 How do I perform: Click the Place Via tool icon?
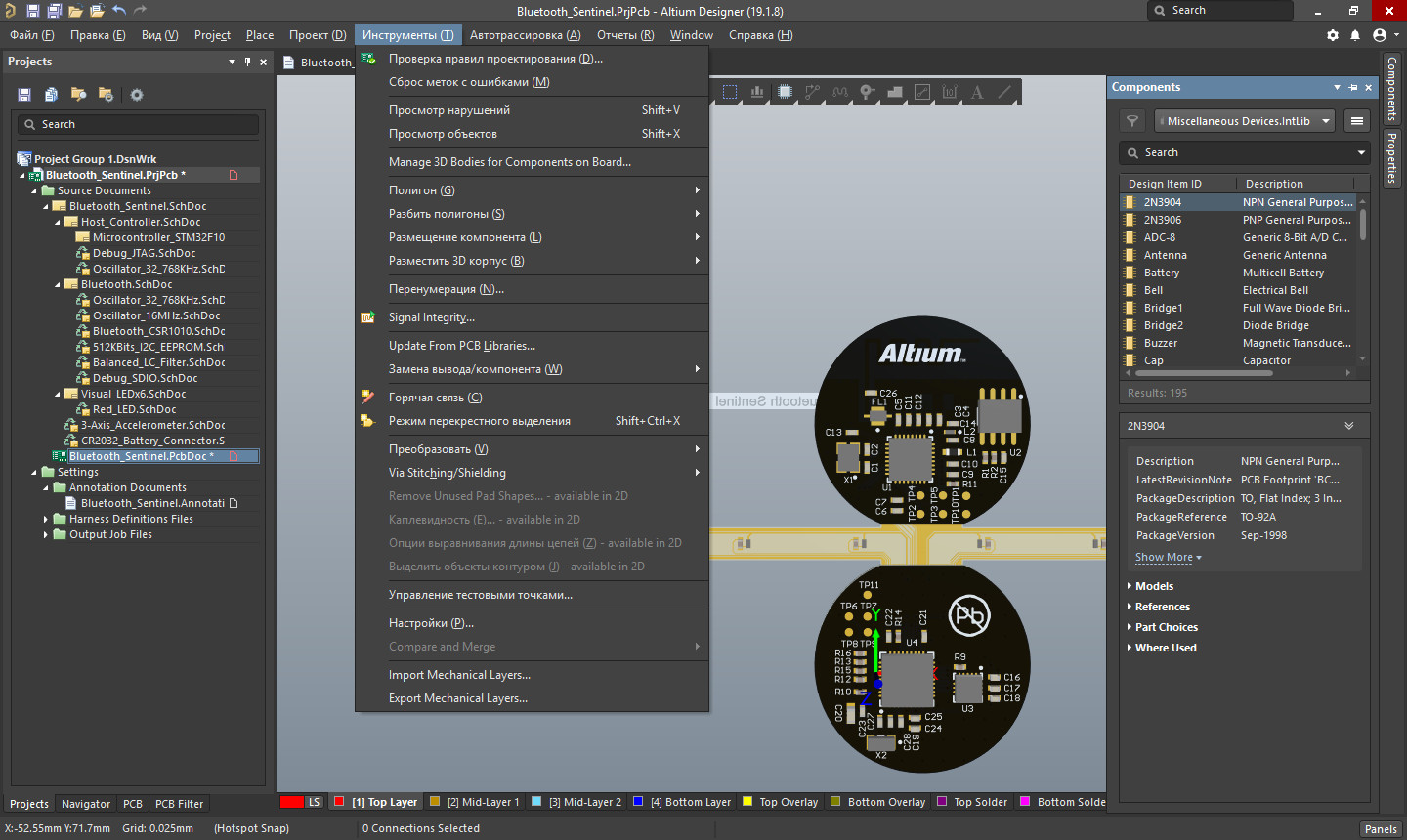868,92
